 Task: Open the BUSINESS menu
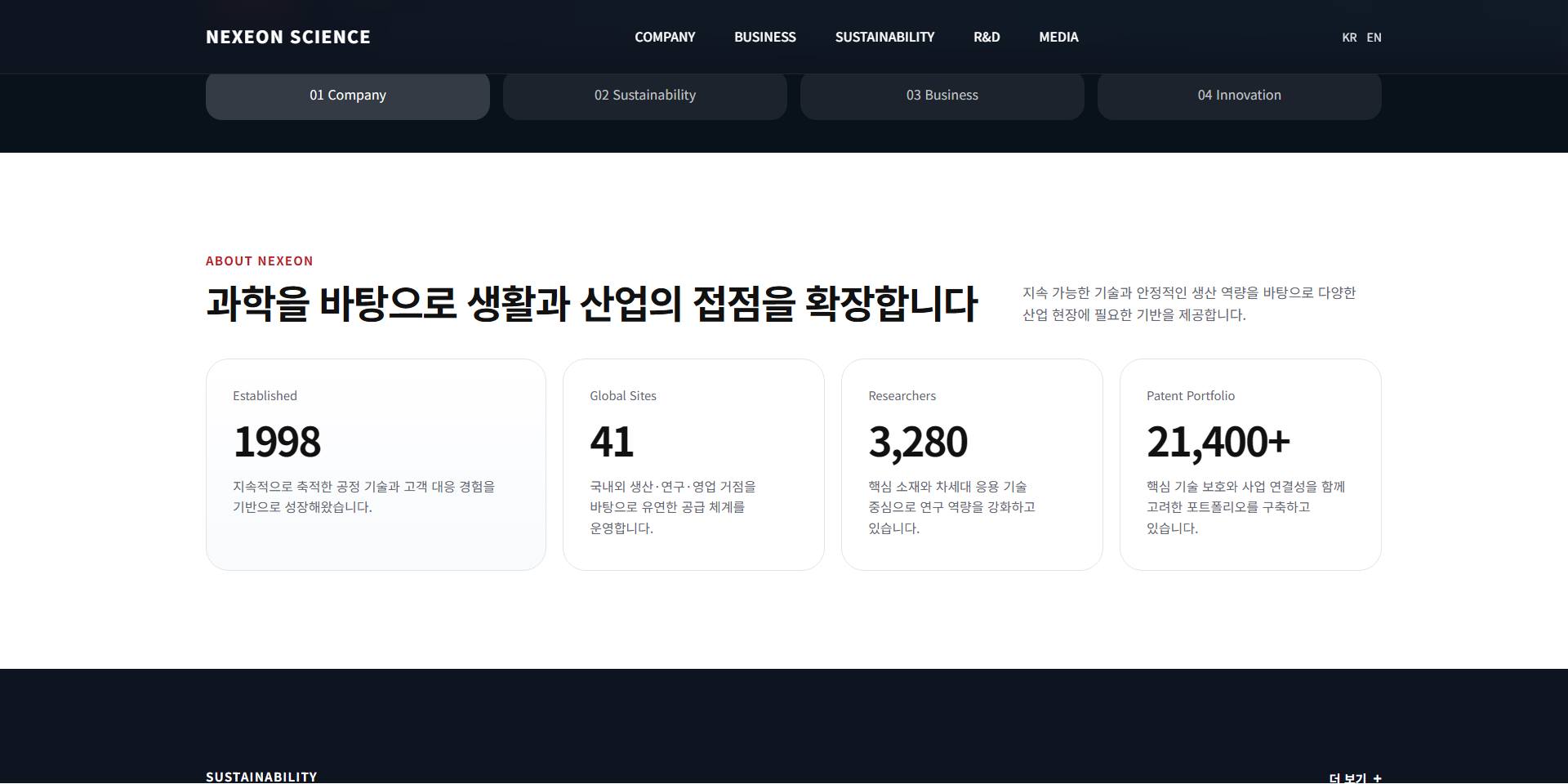click(x=764, y=37)
